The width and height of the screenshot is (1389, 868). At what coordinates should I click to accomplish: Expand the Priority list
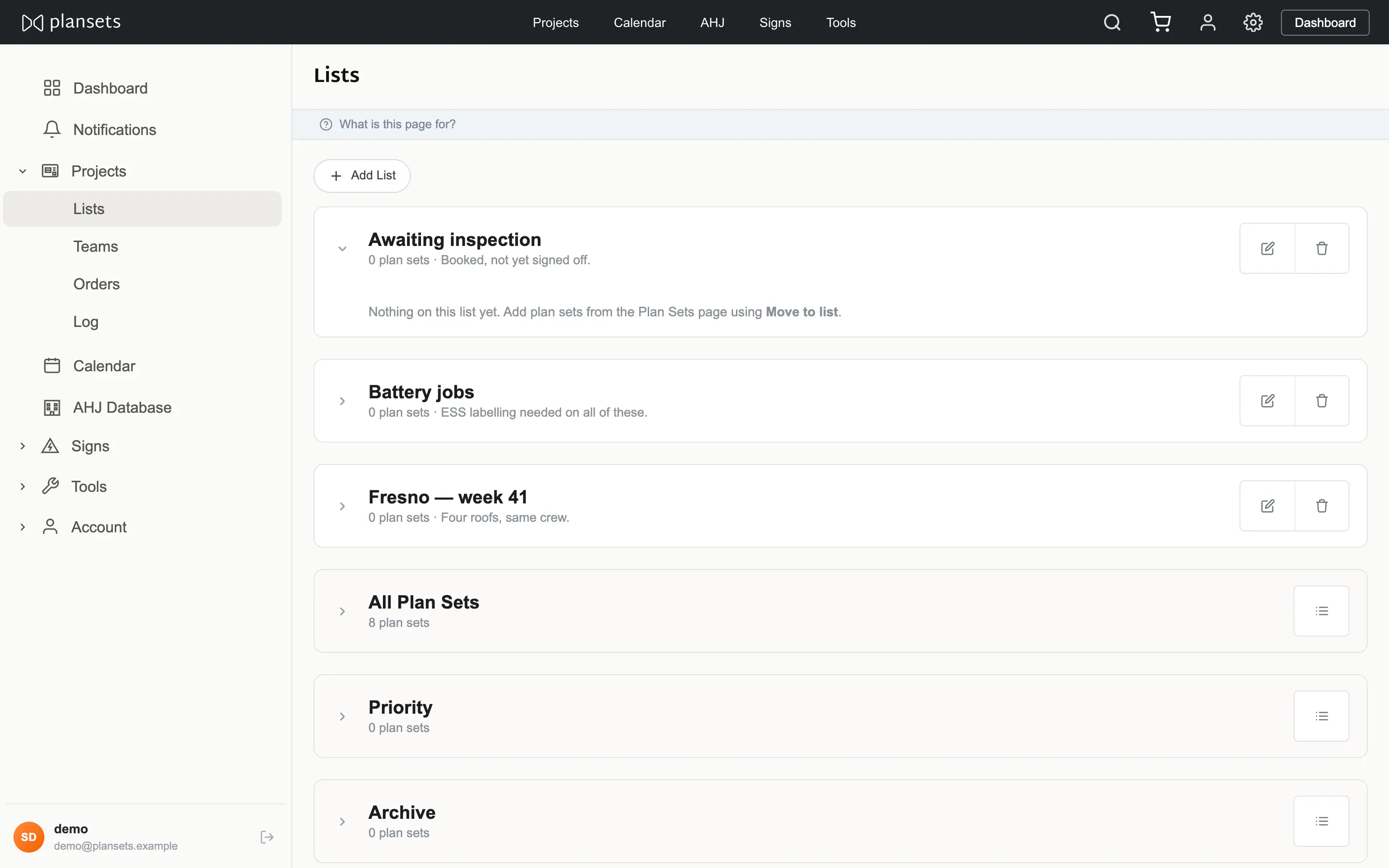(342, 716)
